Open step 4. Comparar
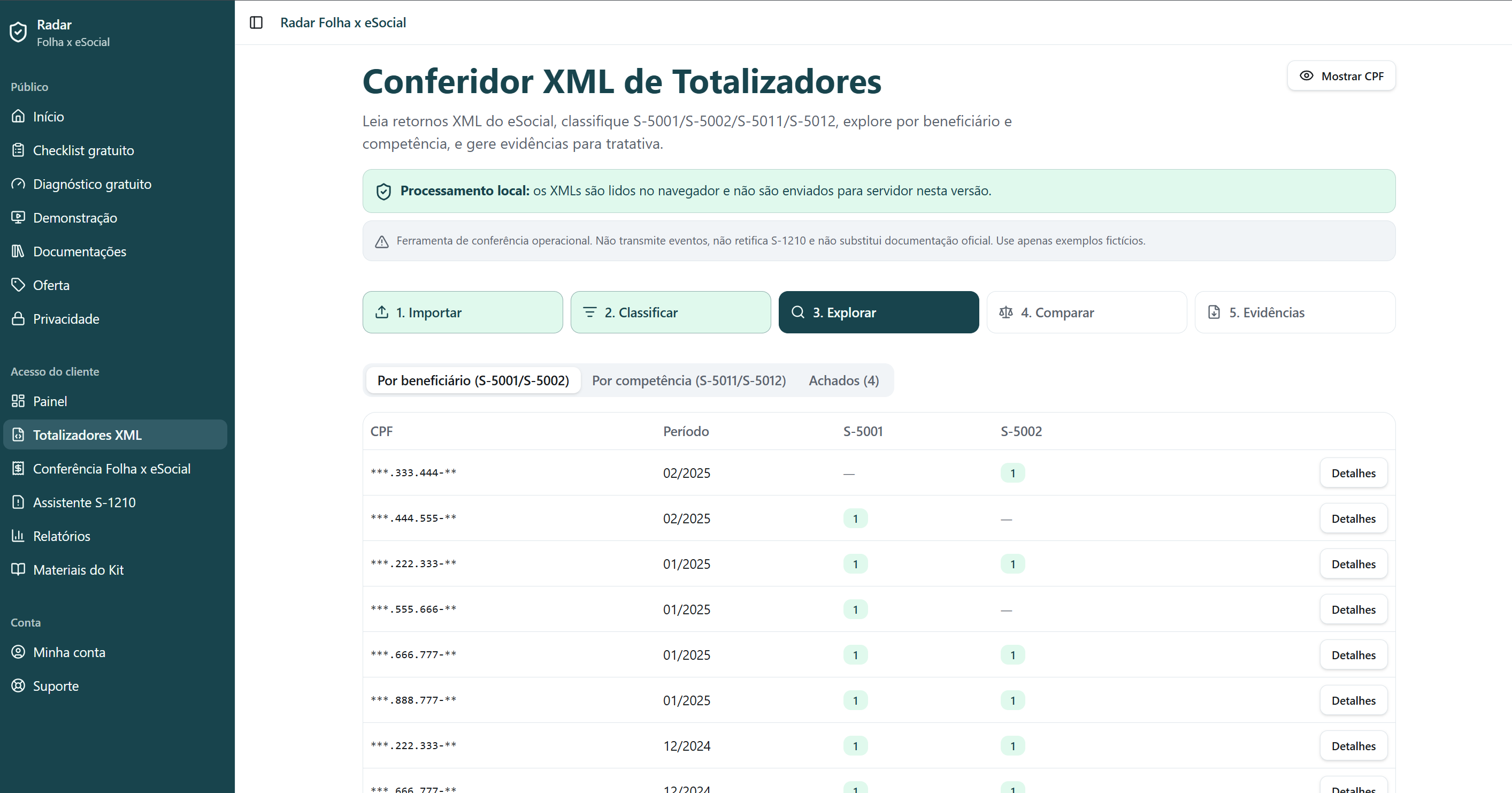 (x=1086, y=312)
